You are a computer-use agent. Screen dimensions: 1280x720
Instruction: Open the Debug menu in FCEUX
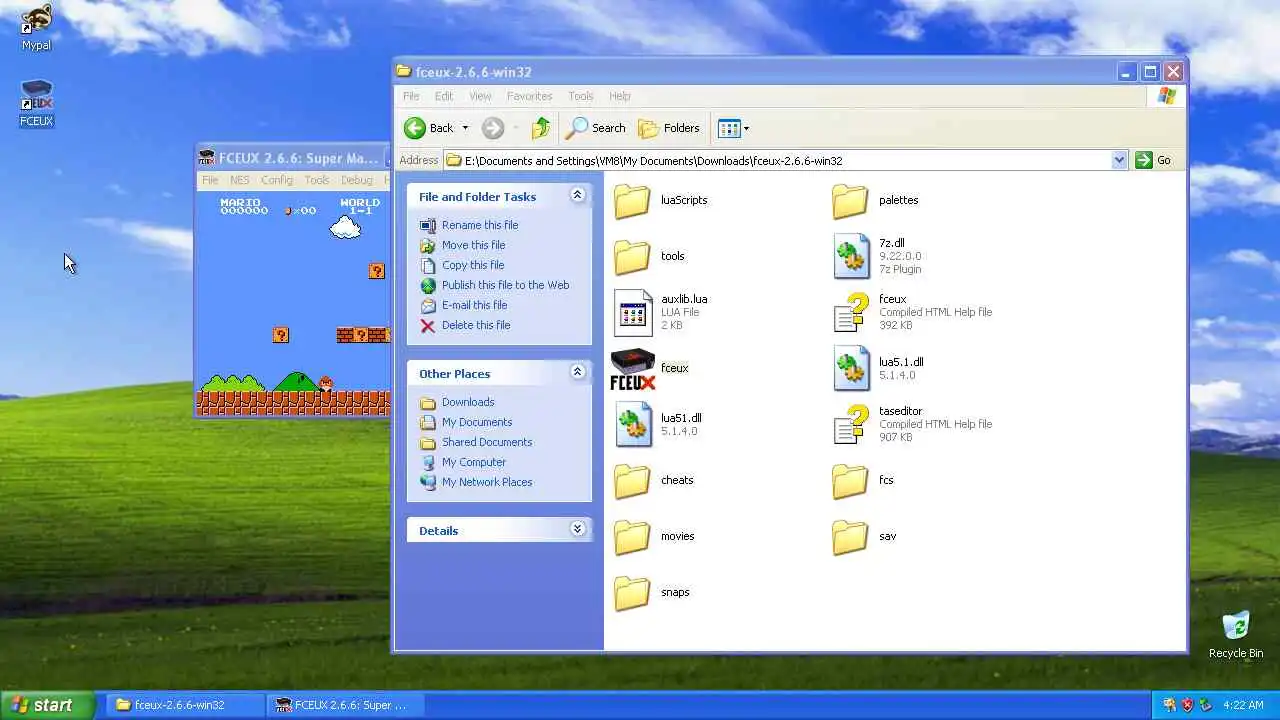click(x=356, y=180)
